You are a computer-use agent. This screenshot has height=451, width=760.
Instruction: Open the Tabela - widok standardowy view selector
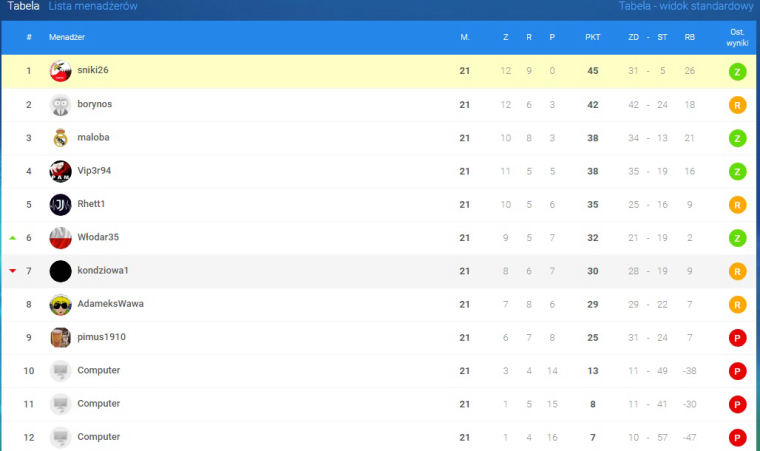click(685, 6)
